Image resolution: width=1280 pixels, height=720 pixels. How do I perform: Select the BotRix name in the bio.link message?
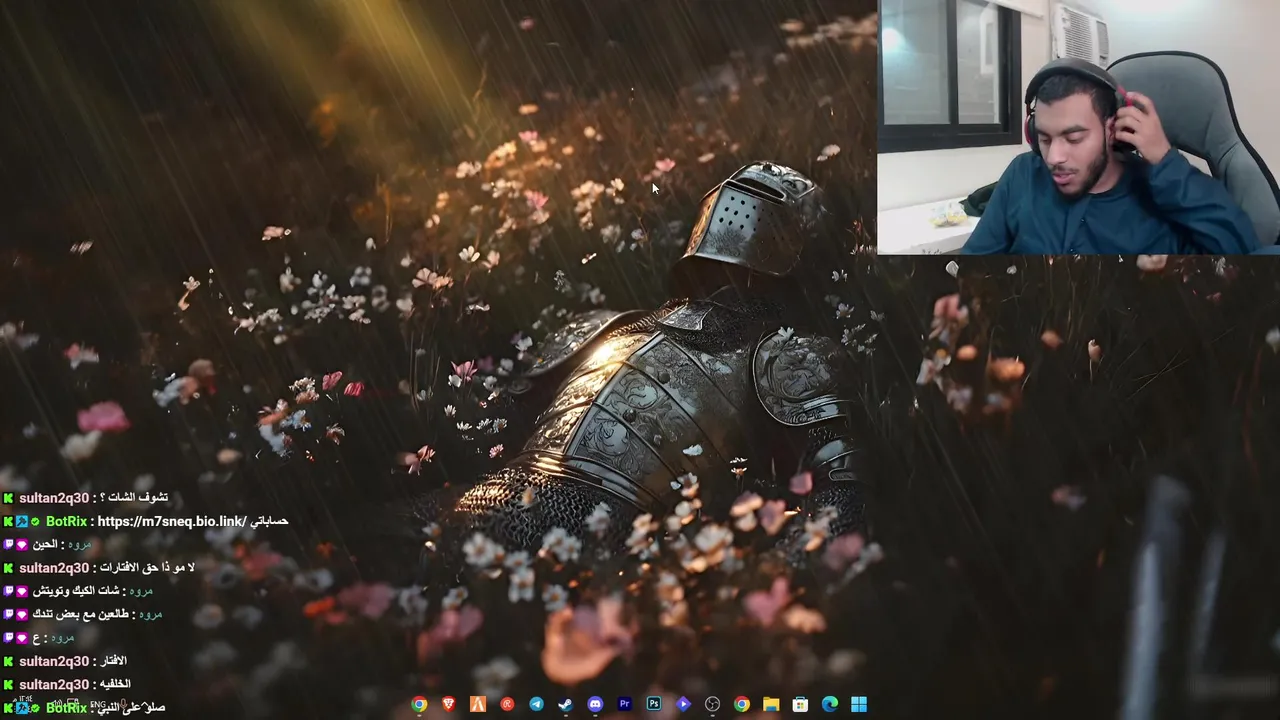[66, 521]
